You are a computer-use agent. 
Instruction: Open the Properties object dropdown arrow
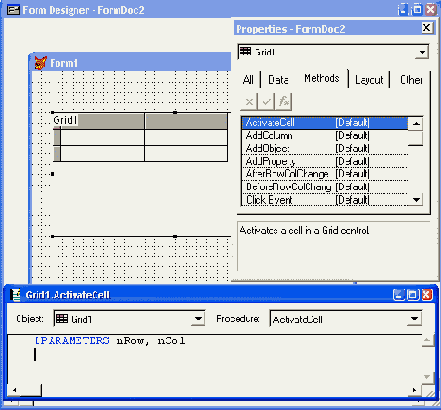(x=422, y=52)
